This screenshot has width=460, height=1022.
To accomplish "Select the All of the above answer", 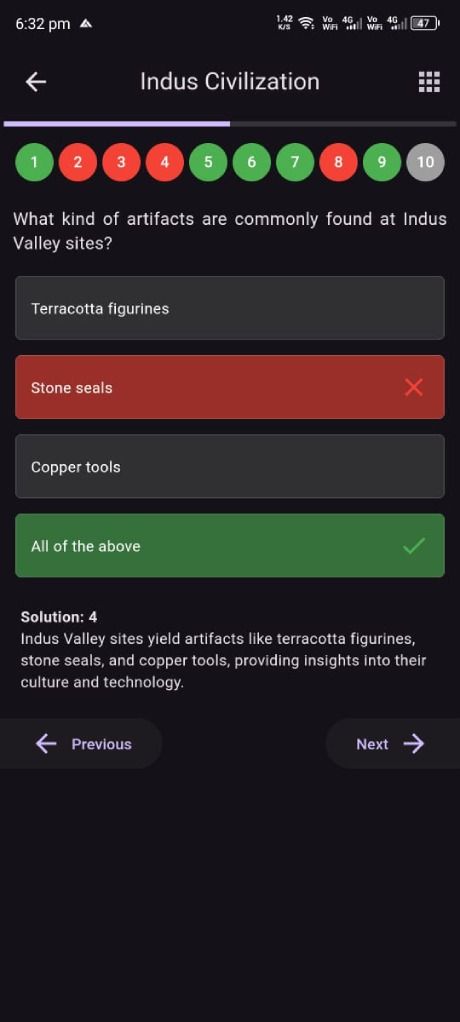I will (x=230, y=546).
